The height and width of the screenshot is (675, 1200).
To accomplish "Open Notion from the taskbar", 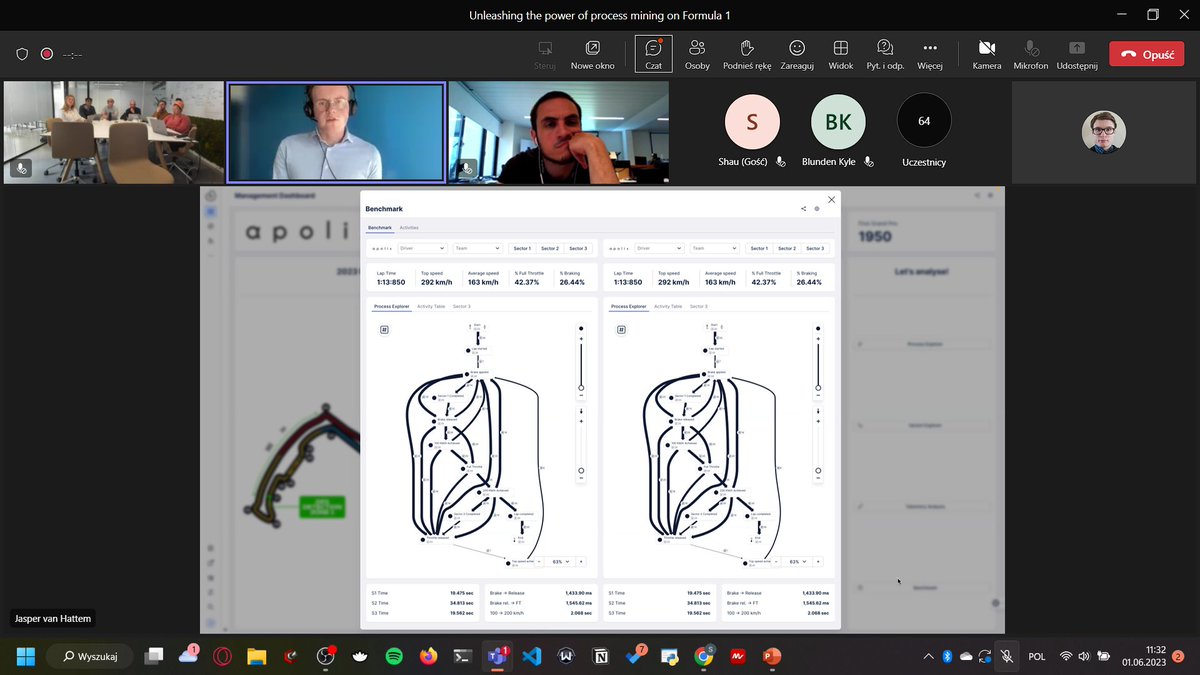I will pyautogui.click(x=601, y=656).
